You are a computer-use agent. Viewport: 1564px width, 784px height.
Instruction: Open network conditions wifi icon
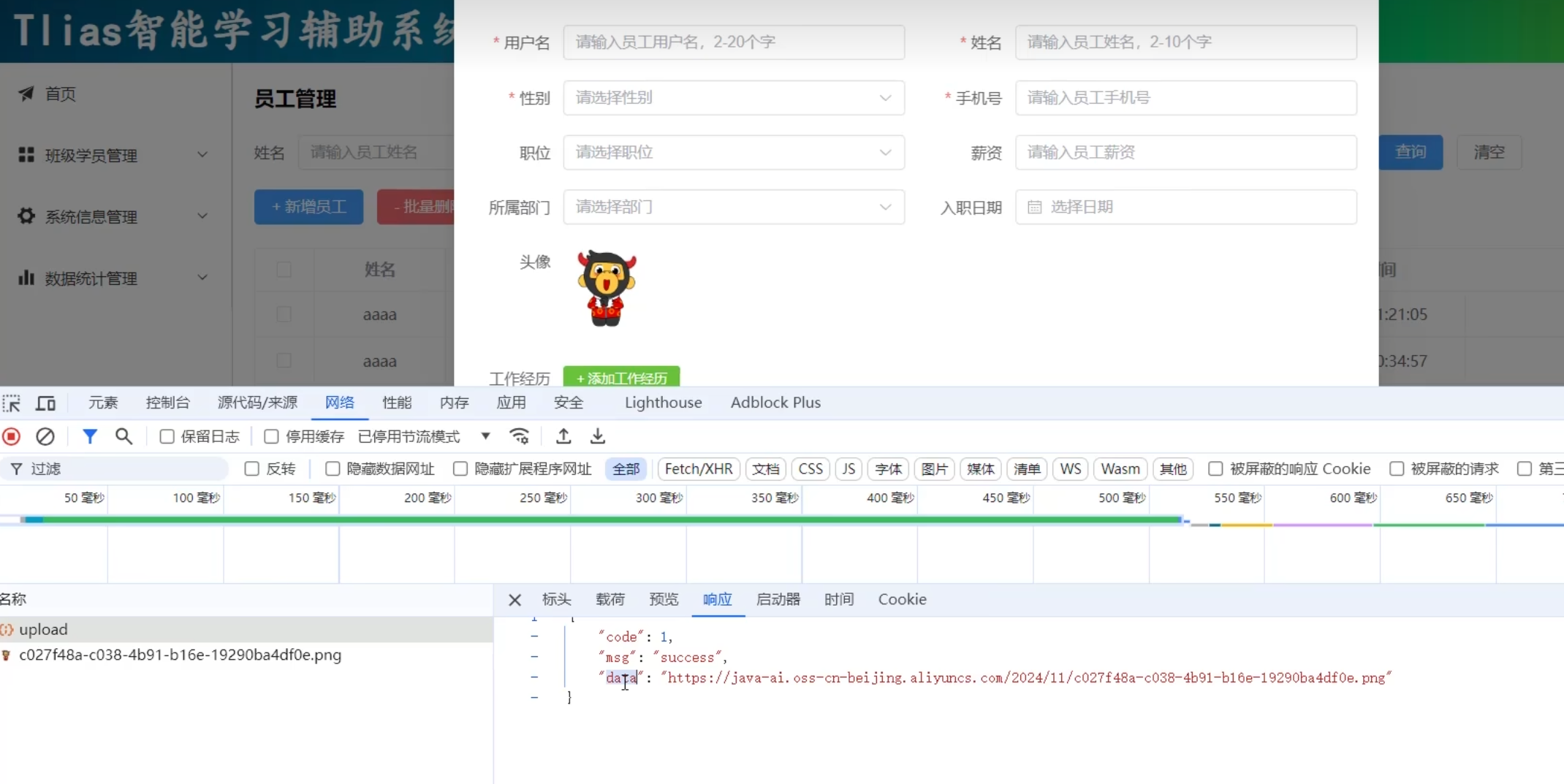[x=519, y=437]
